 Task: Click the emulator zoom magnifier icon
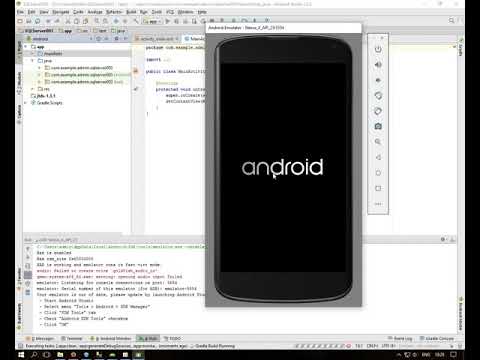[x=378, y=142]
